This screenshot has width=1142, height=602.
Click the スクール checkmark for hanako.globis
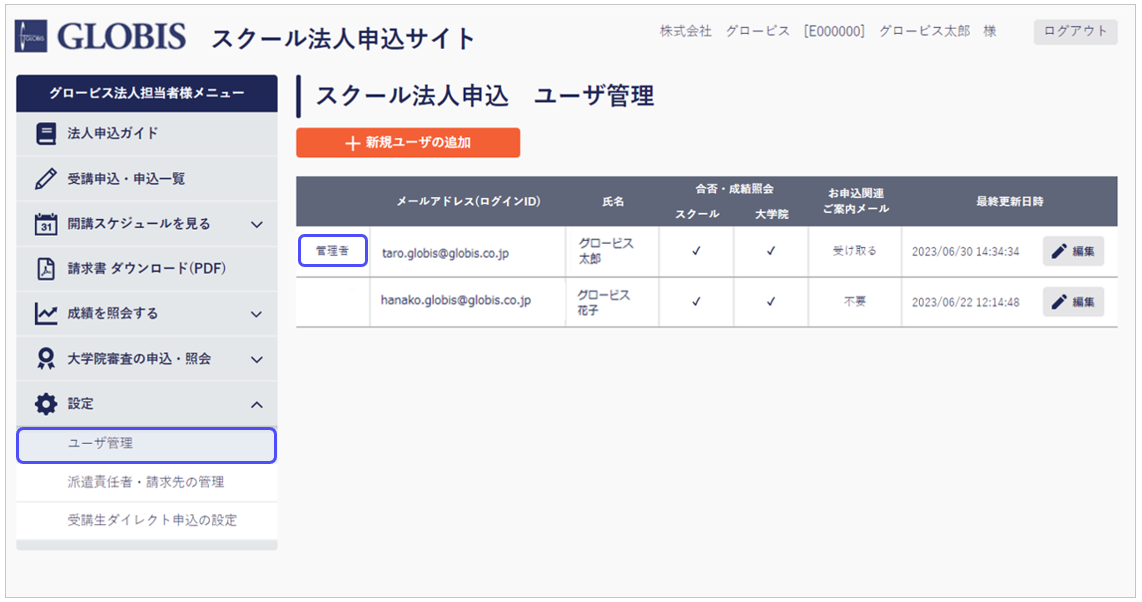pyautogui.click(x=696, y=301)
